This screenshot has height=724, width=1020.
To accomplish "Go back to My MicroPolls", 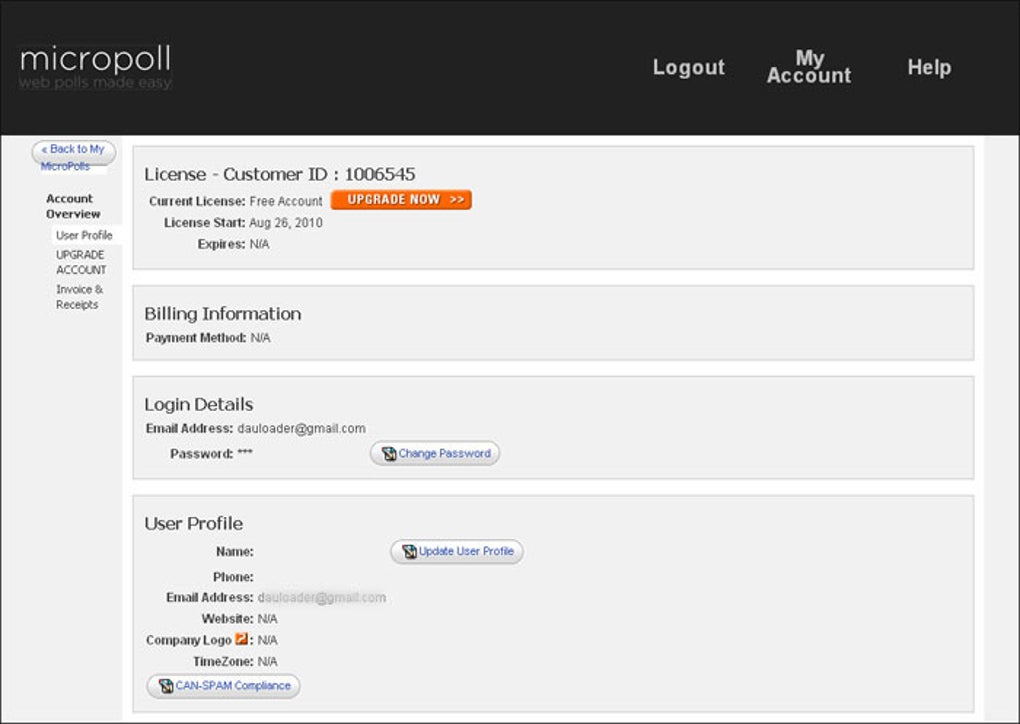I will coord(74,157).
